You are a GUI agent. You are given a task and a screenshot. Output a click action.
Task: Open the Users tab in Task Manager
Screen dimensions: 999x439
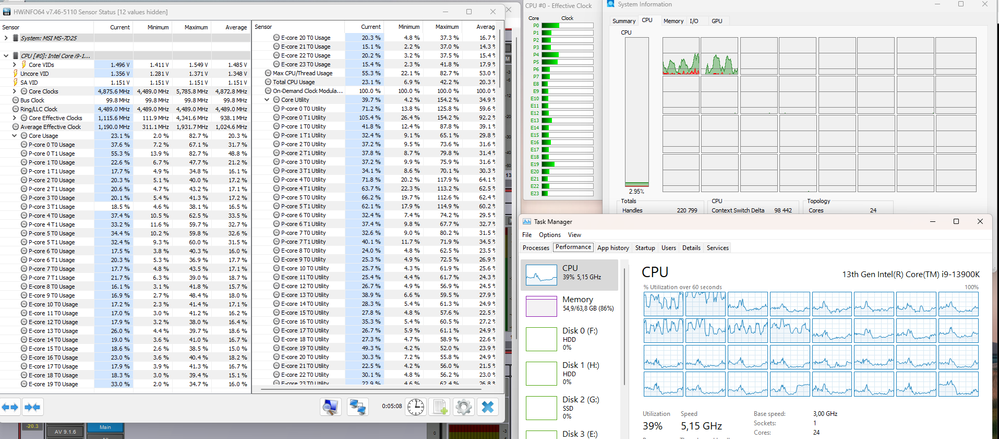(669, 247)
